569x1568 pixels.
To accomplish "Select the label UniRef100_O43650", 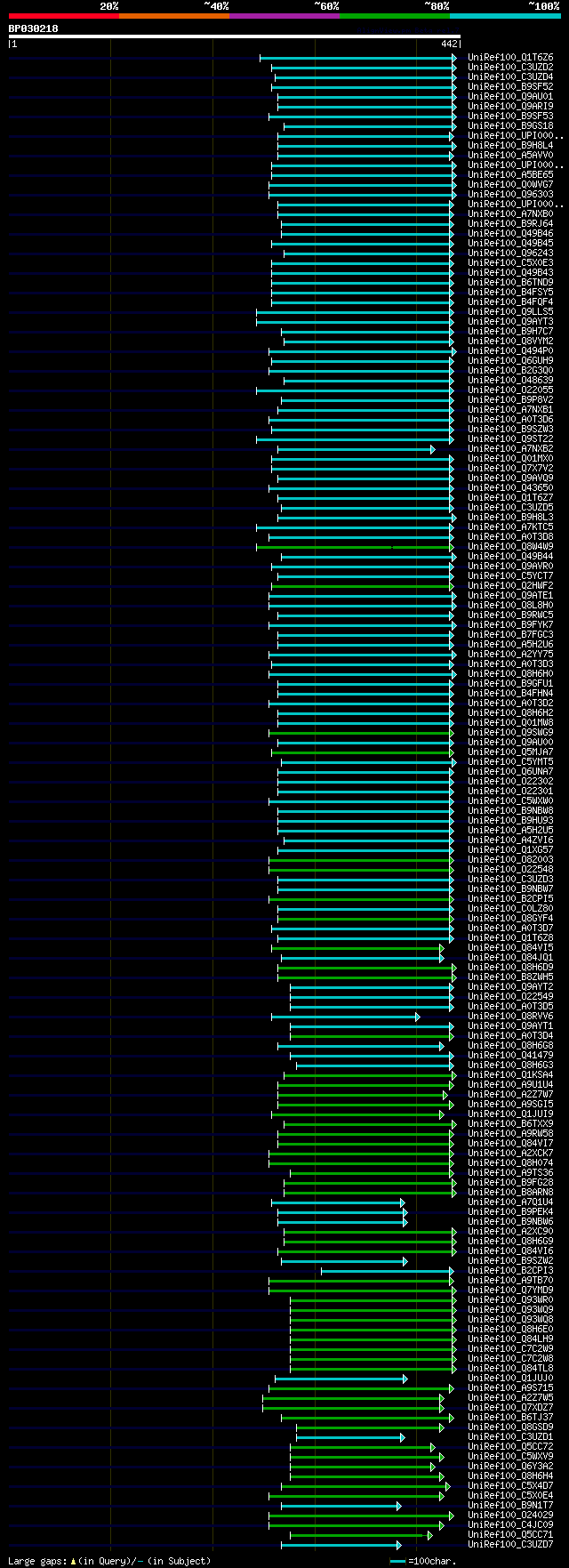I will click(x=510, y=487).
